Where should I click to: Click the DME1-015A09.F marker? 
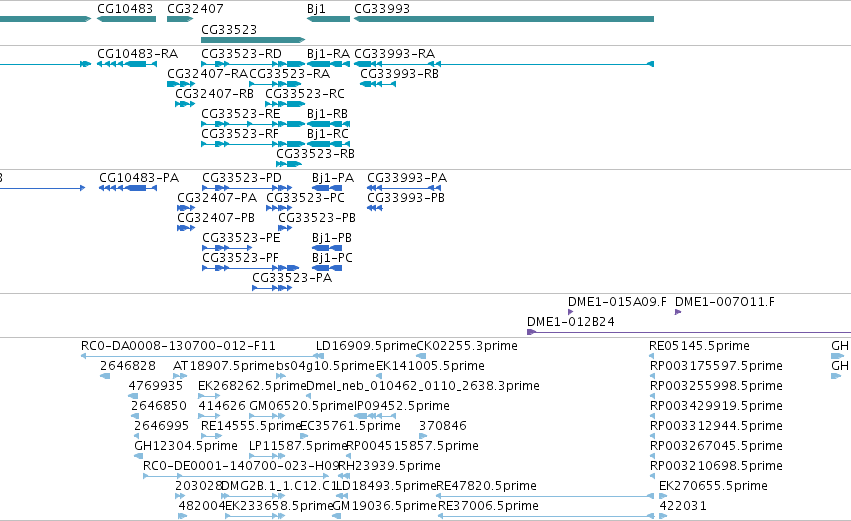(x=570, y=312)
